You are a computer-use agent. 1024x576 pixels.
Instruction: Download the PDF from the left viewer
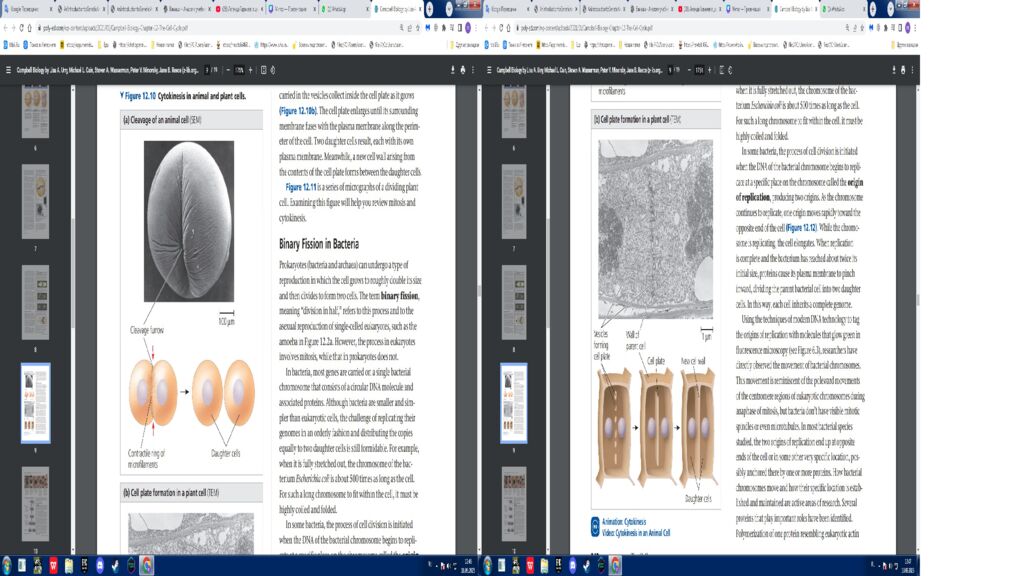(x=450, y=71)
